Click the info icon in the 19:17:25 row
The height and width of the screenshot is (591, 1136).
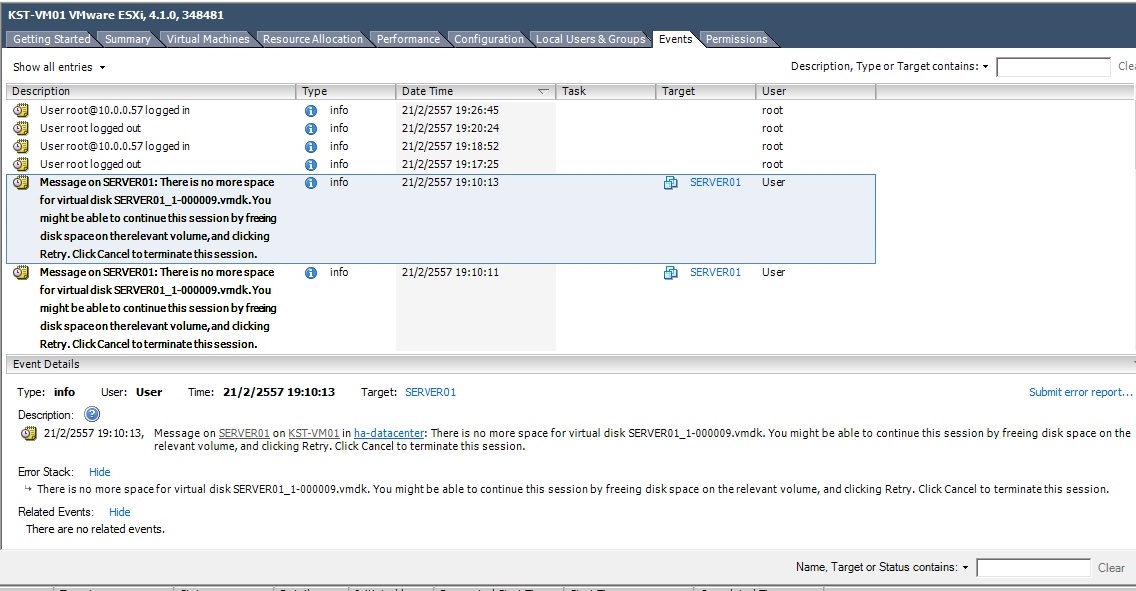point(311,165)
